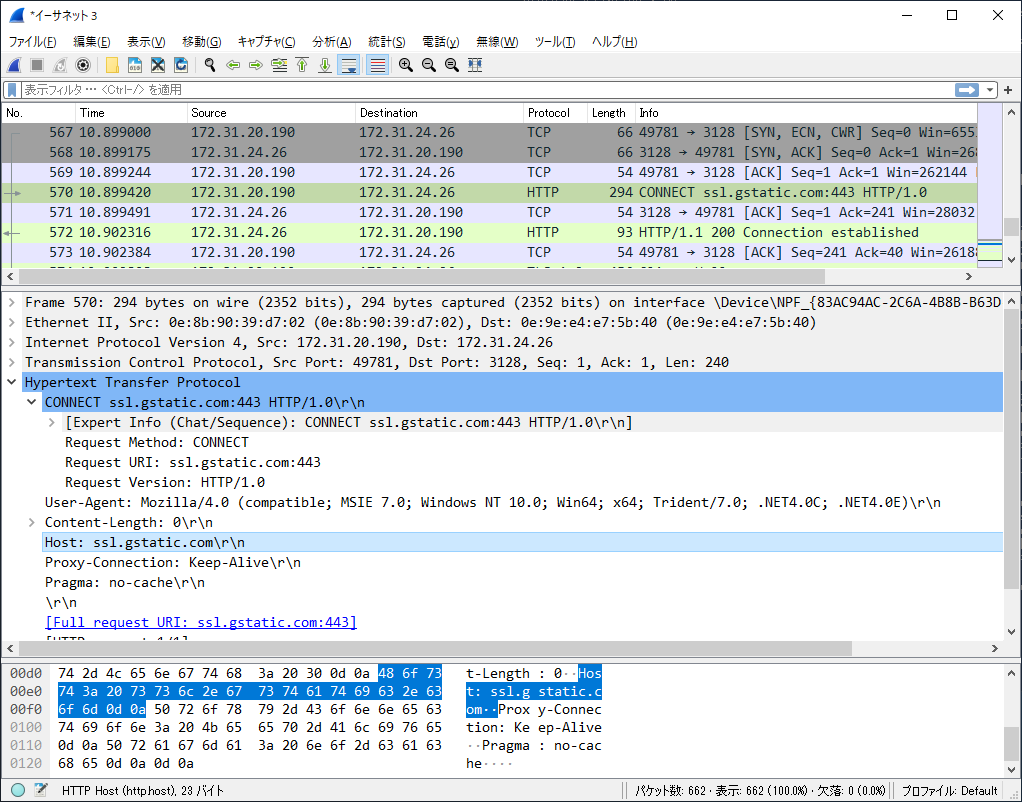Restart the current capture
The height and width of the screenshot is (802, 1022).
click(60, 65)
